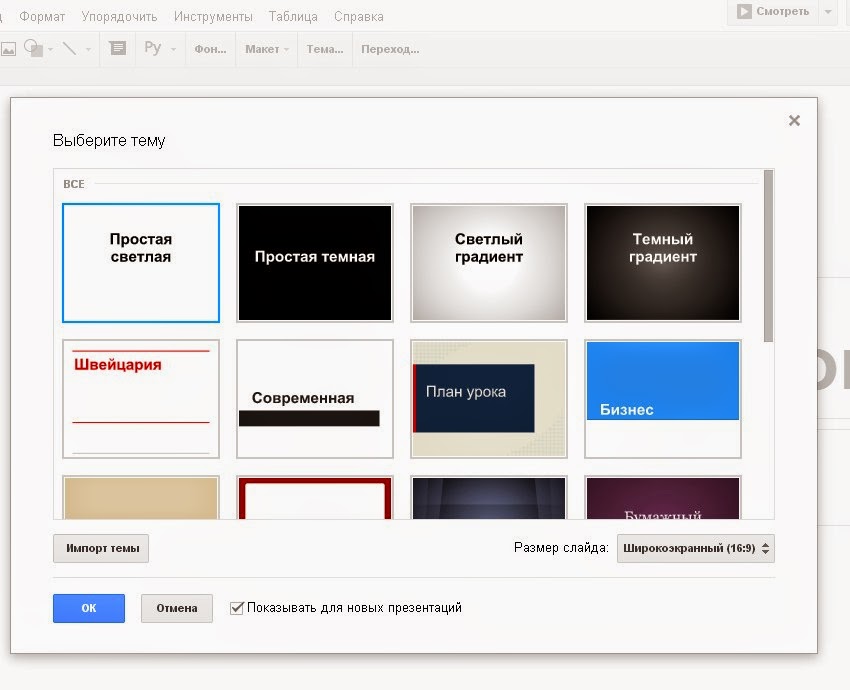Open the Справка menu
850x690 pixels.
point(359,17)
